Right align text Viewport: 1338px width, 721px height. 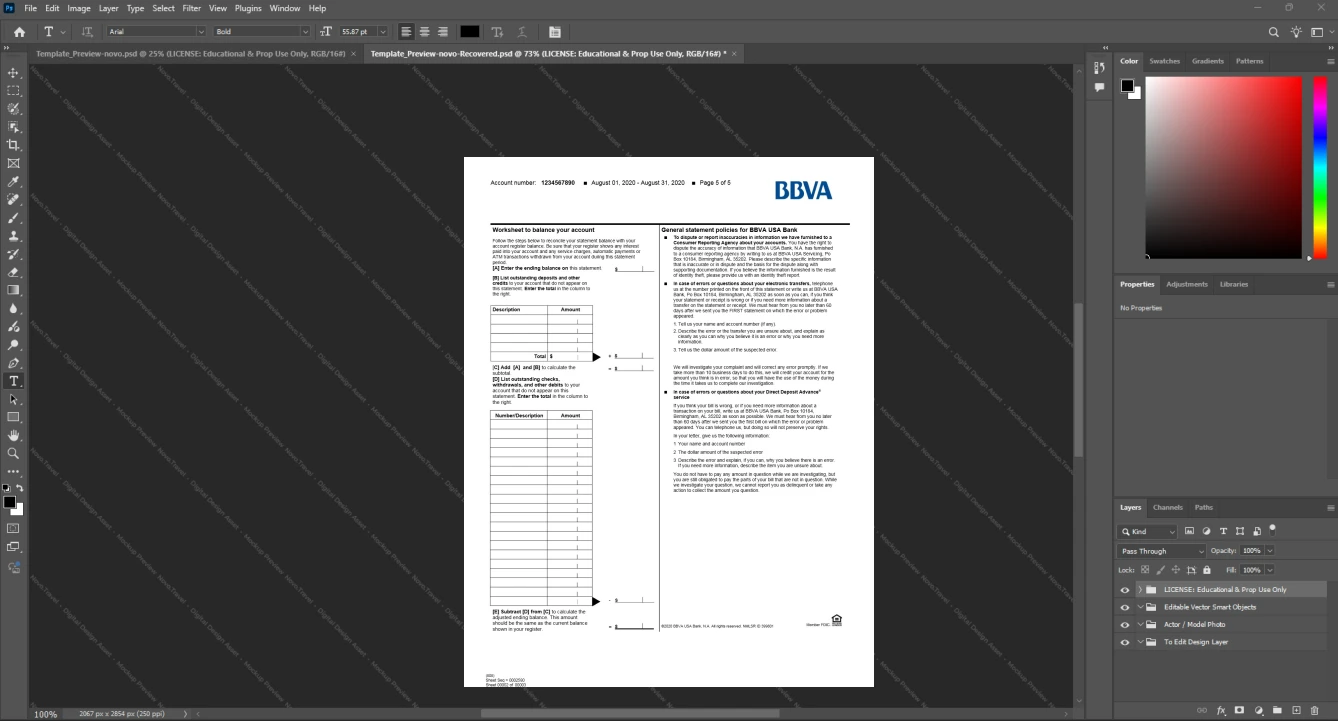(x=442, y=32)
